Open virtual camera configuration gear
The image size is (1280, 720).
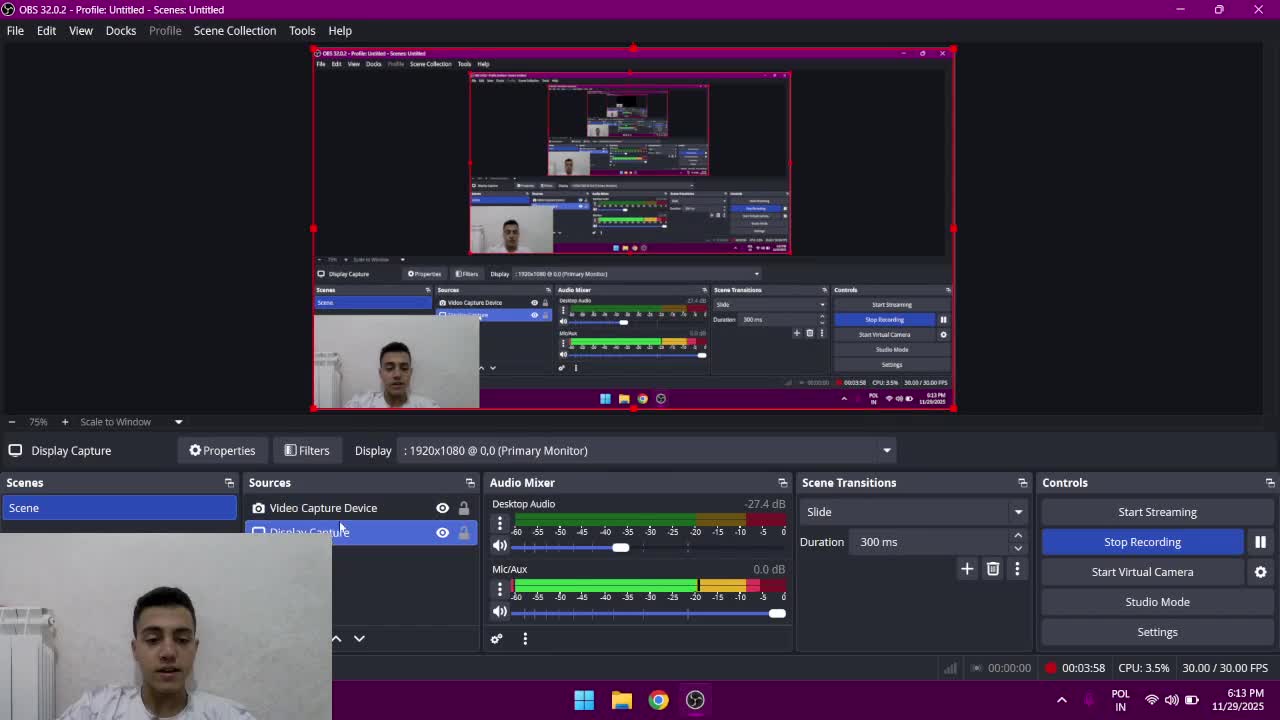coord(1261,572)
